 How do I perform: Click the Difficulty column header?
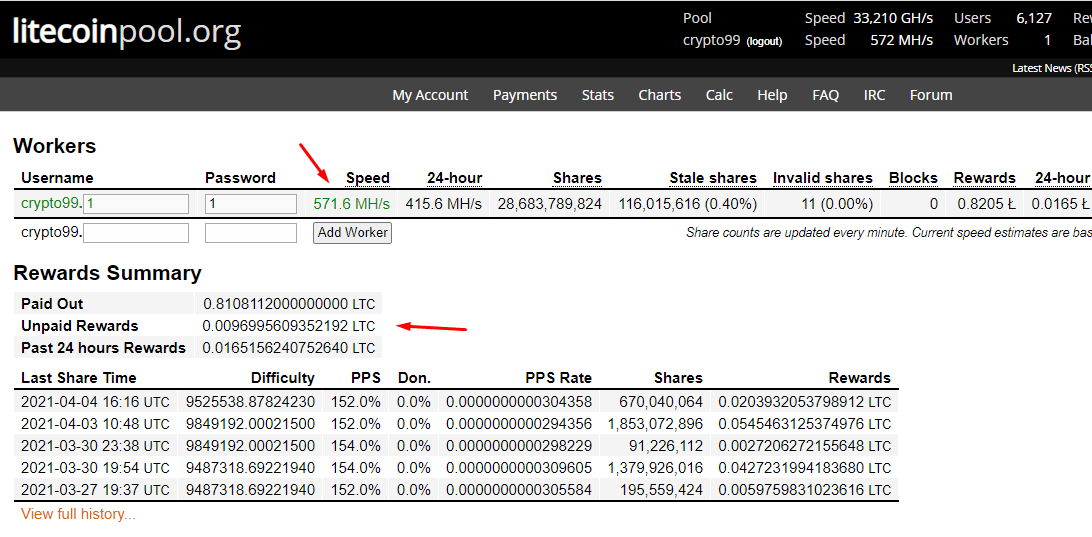pos(283,378)
